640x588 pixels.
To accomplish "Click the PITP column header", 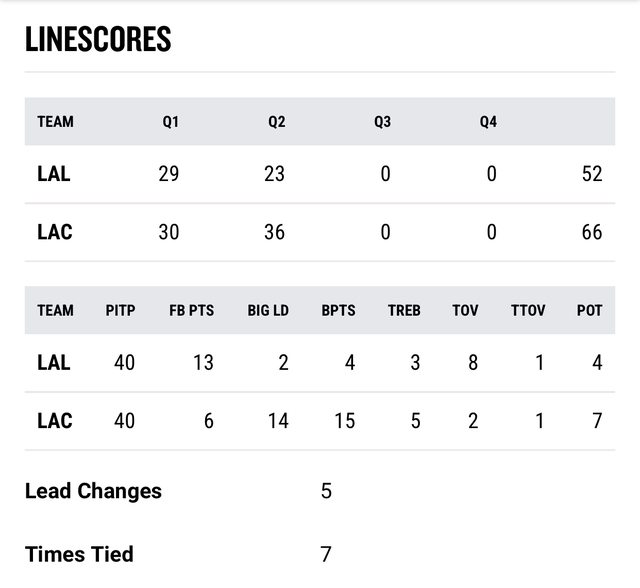I will tap(120, 311).
